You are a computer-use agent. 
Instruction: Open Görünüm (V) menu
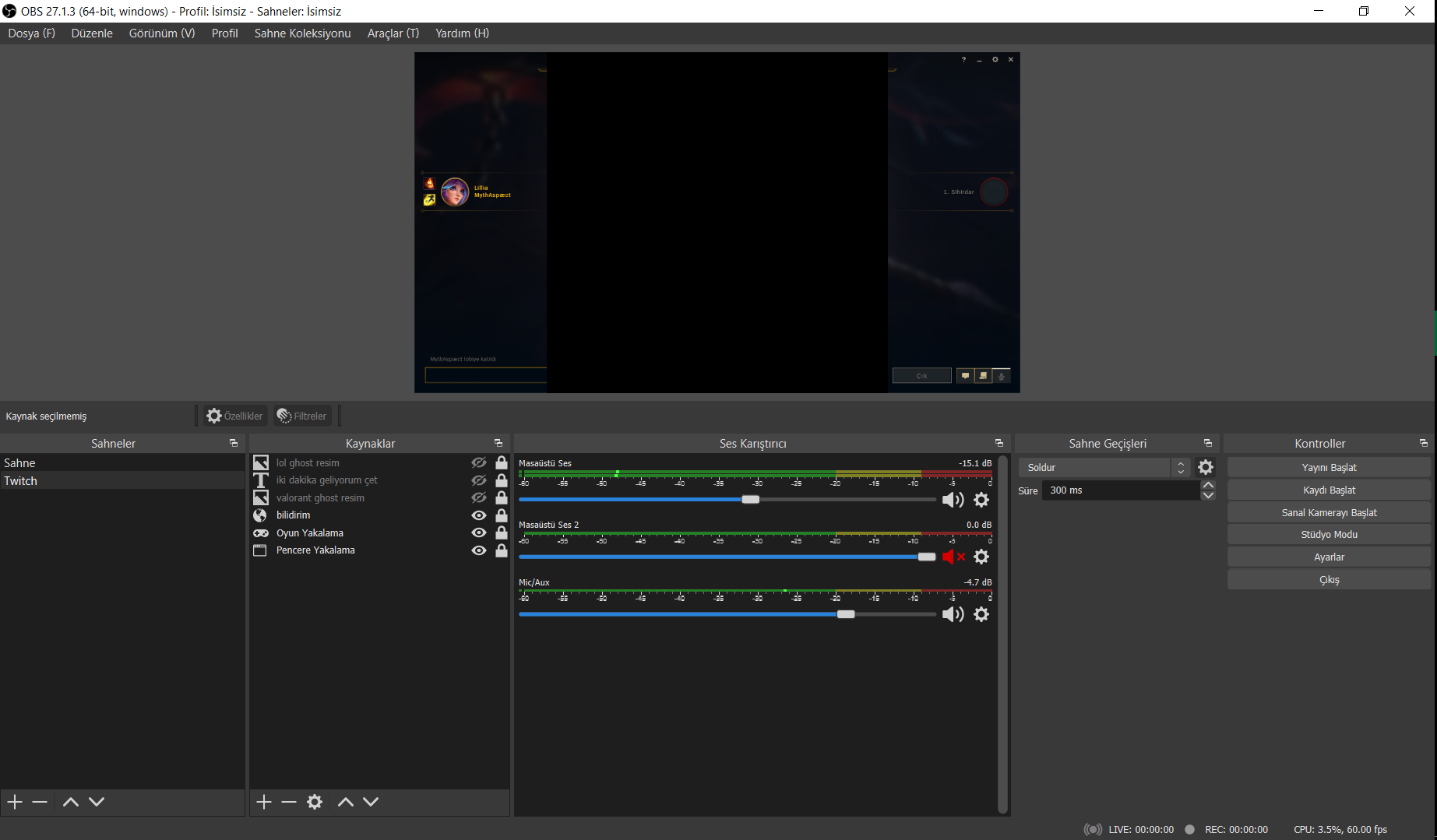[x=162, y=33]
